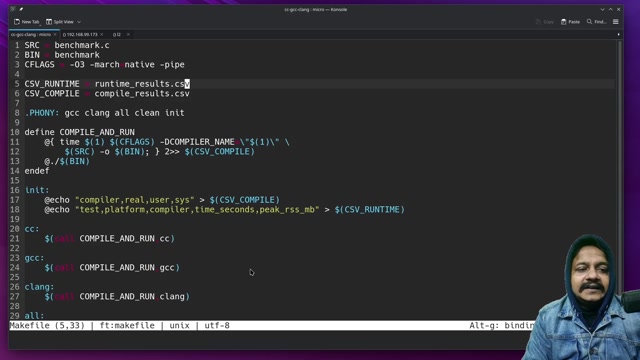
Task: Click '-march' in the CFLAGS line
Action: [x=104, y=64]
